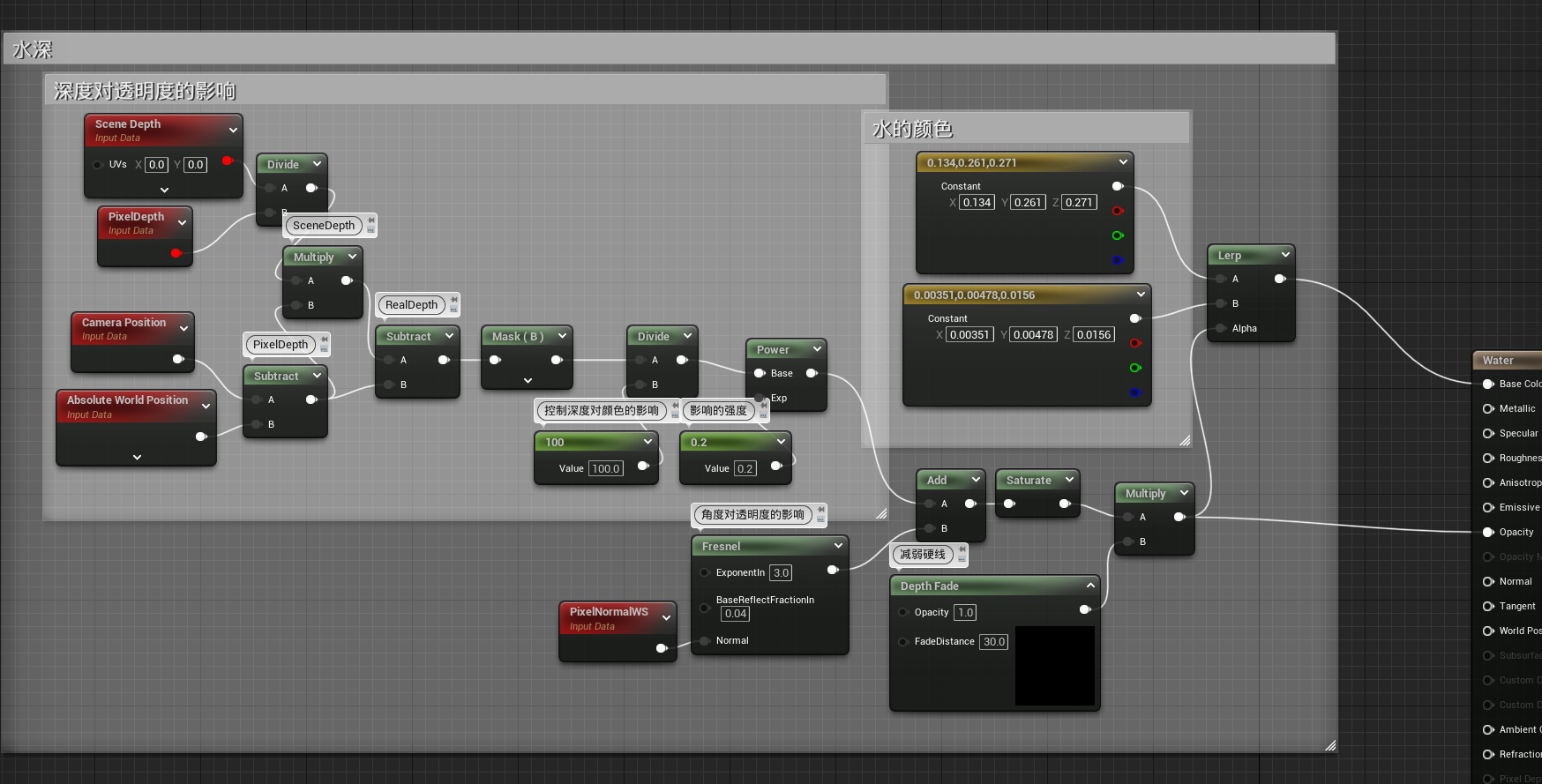This screenshot has height=784, width=1542.
Task: Edit the Z 0.0156 constant field
Action: 1094,334
